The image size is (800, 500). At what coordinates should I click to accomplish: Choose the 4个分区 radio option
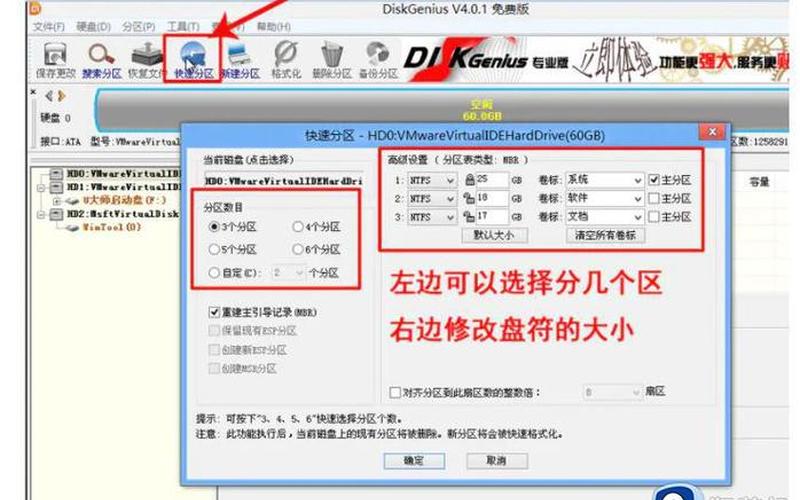[x=298, y=227]
